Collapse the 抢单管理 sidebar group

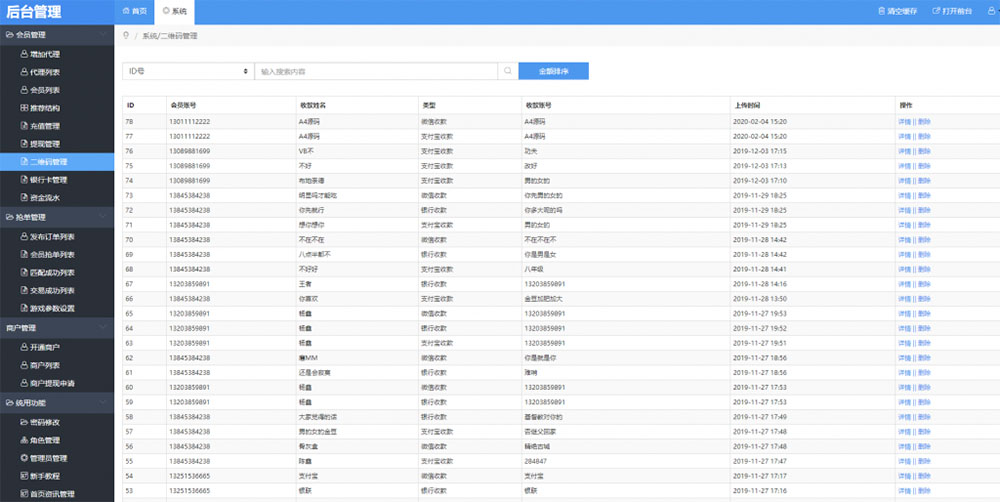pos(57,217)
